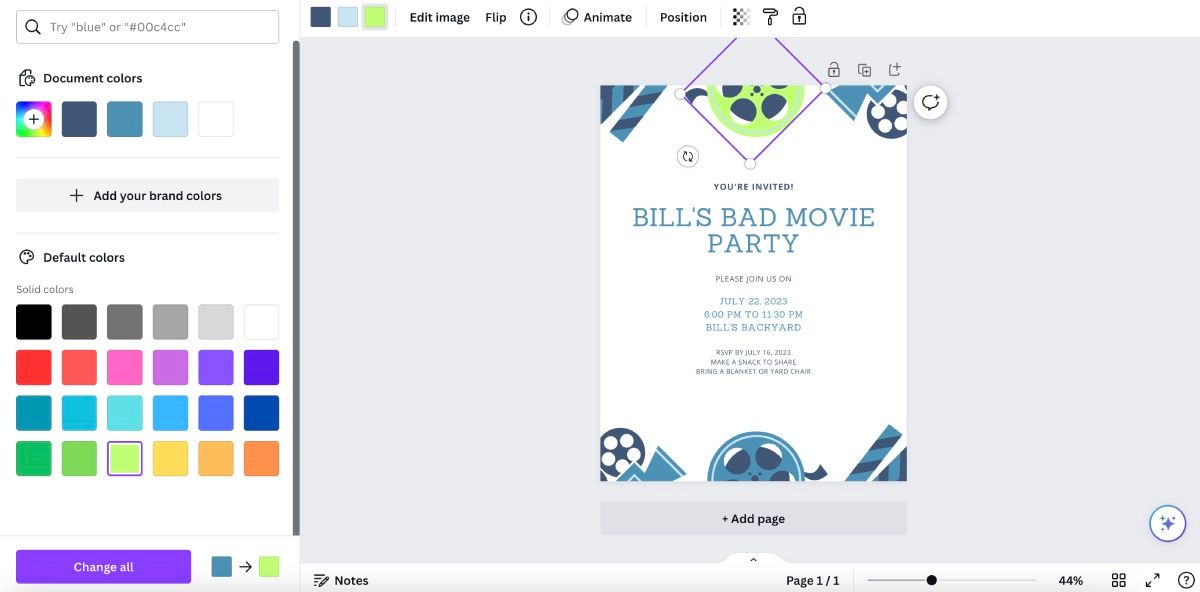Click the Change all button
Viewport: 1200px width, 592px height.
[103, 567]
